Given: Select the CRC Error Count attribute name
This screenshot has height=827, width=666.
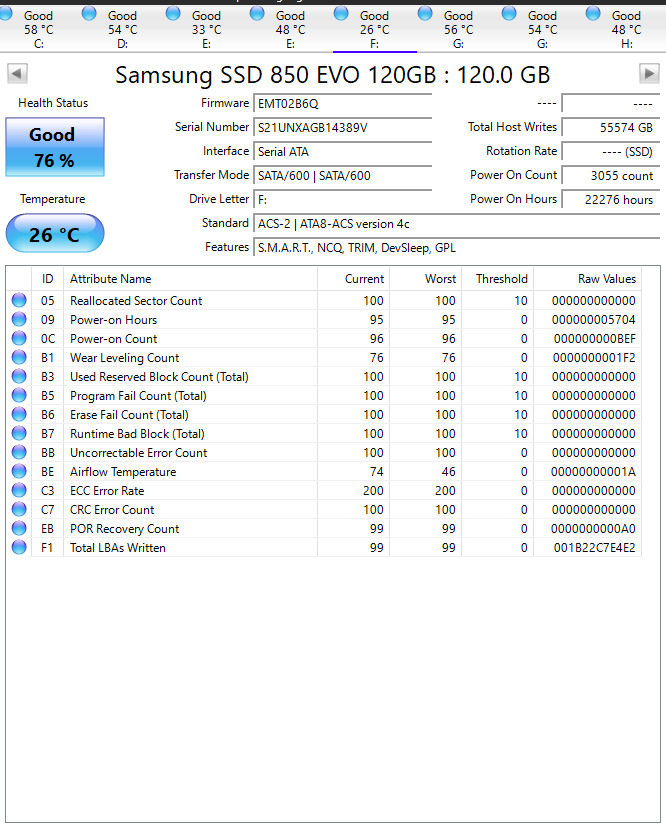Looking at the screenshot, I should pos(112,509).
